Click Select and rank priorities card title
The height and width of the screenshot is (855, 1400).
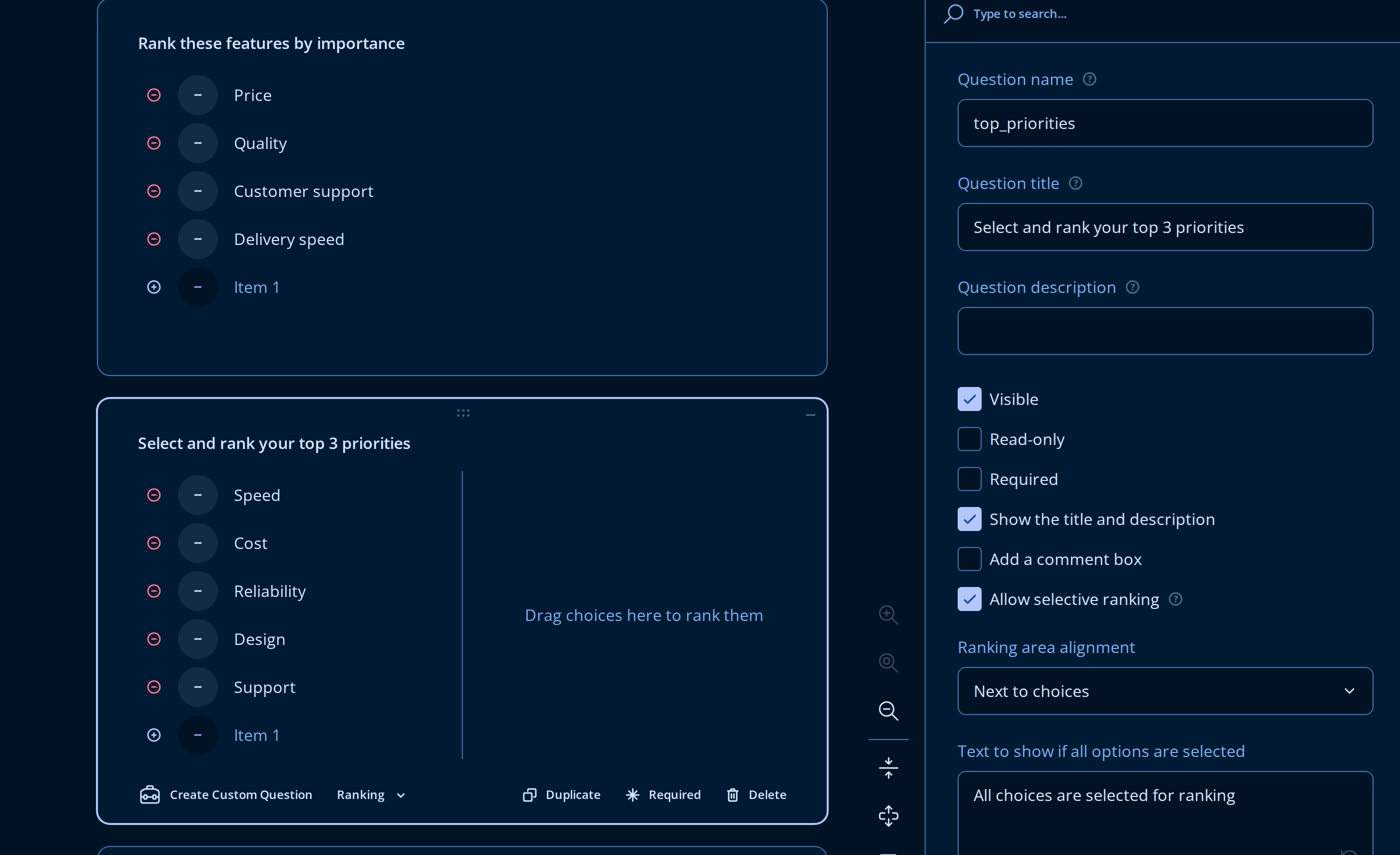274,443
